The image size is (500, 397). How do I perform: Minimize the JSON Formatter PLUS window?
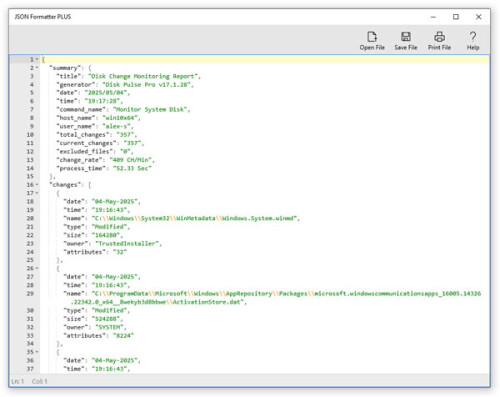(433, 17)
